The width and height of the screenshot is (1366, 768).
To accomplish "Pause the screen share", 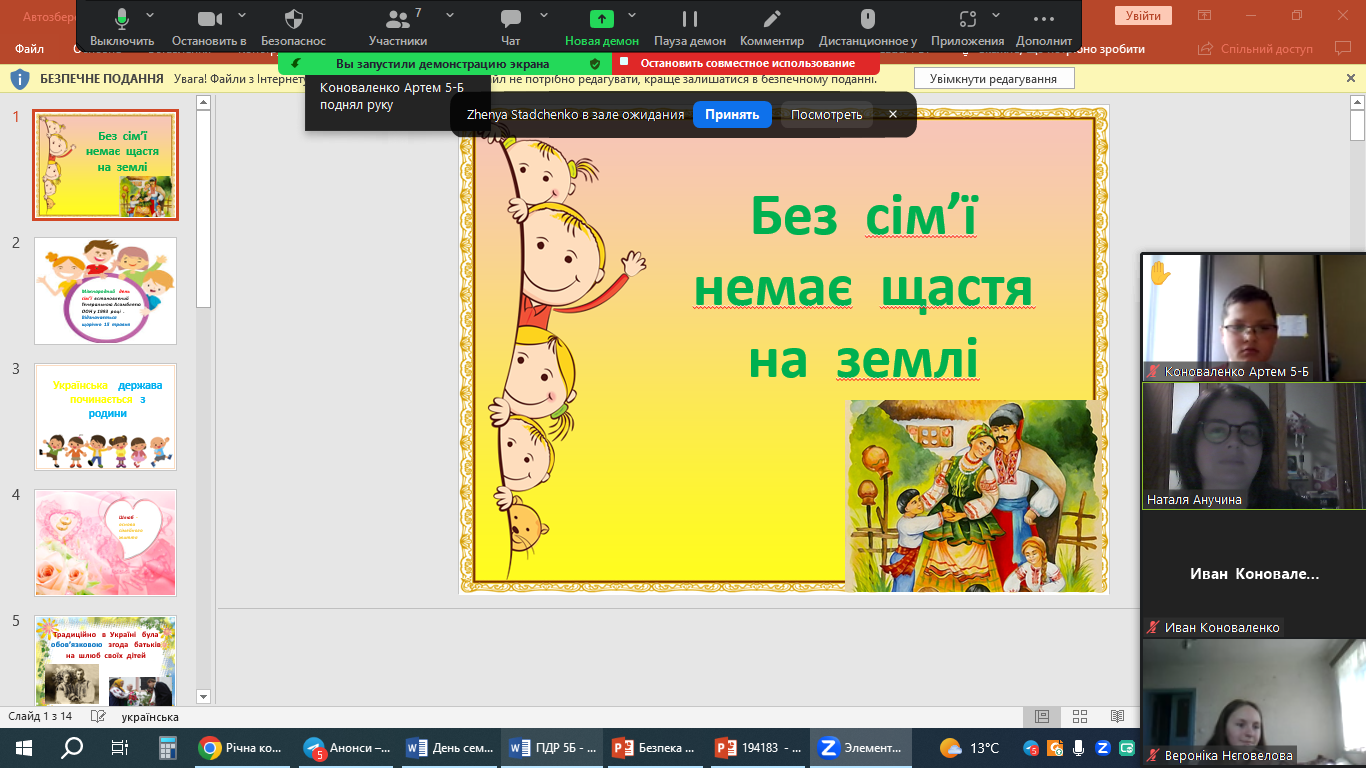I will [x=690, y=27].
